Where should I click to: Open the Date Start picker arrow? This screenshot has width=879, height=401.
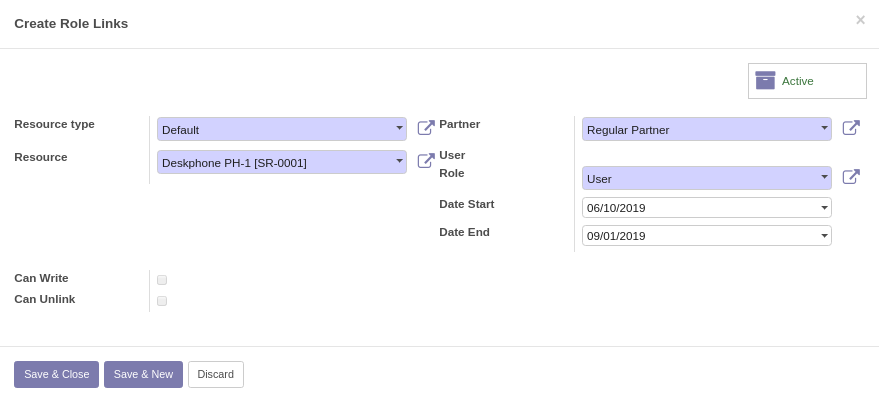(x=824, y=208)
